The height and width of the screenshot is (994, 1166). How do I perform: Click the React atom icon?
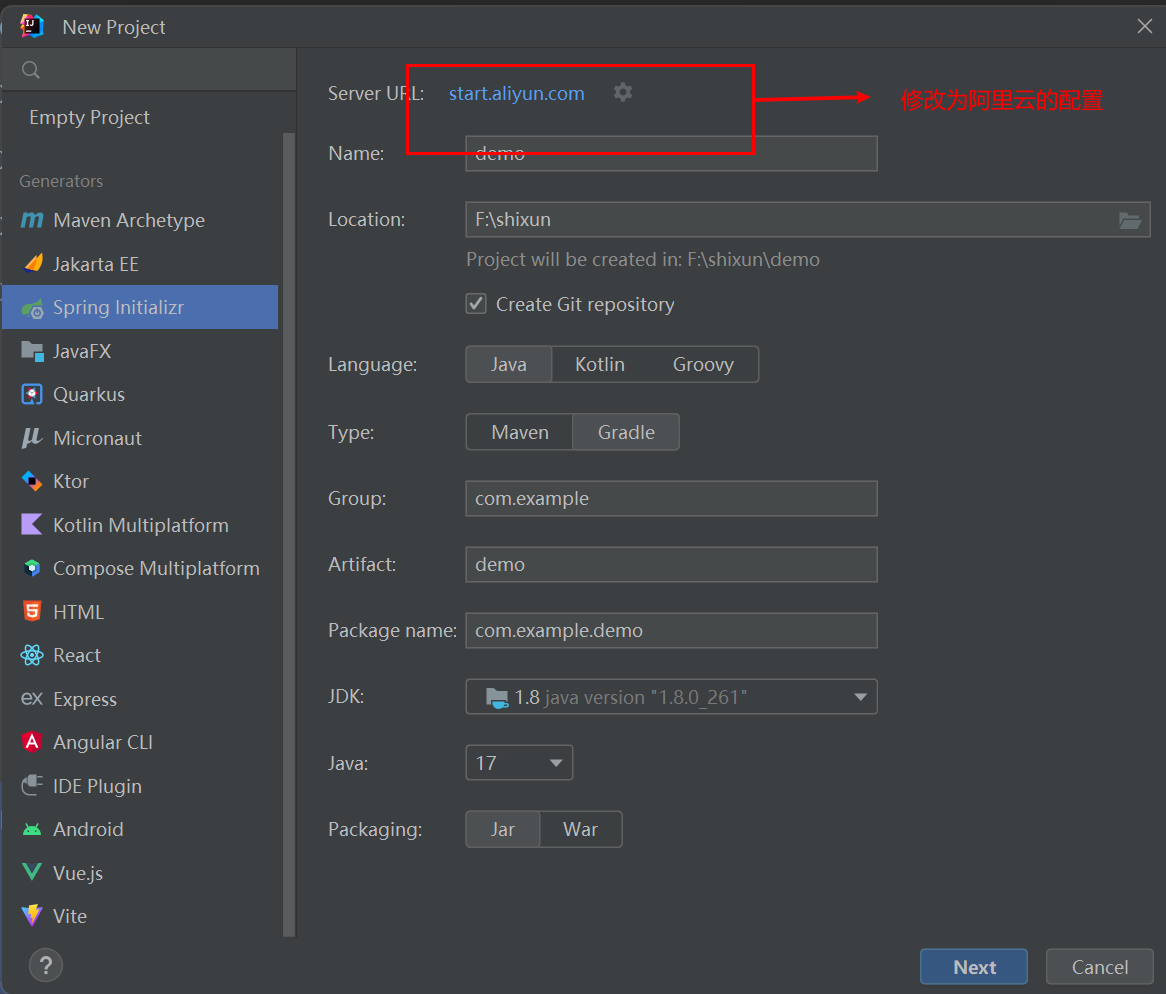(32, 655)
